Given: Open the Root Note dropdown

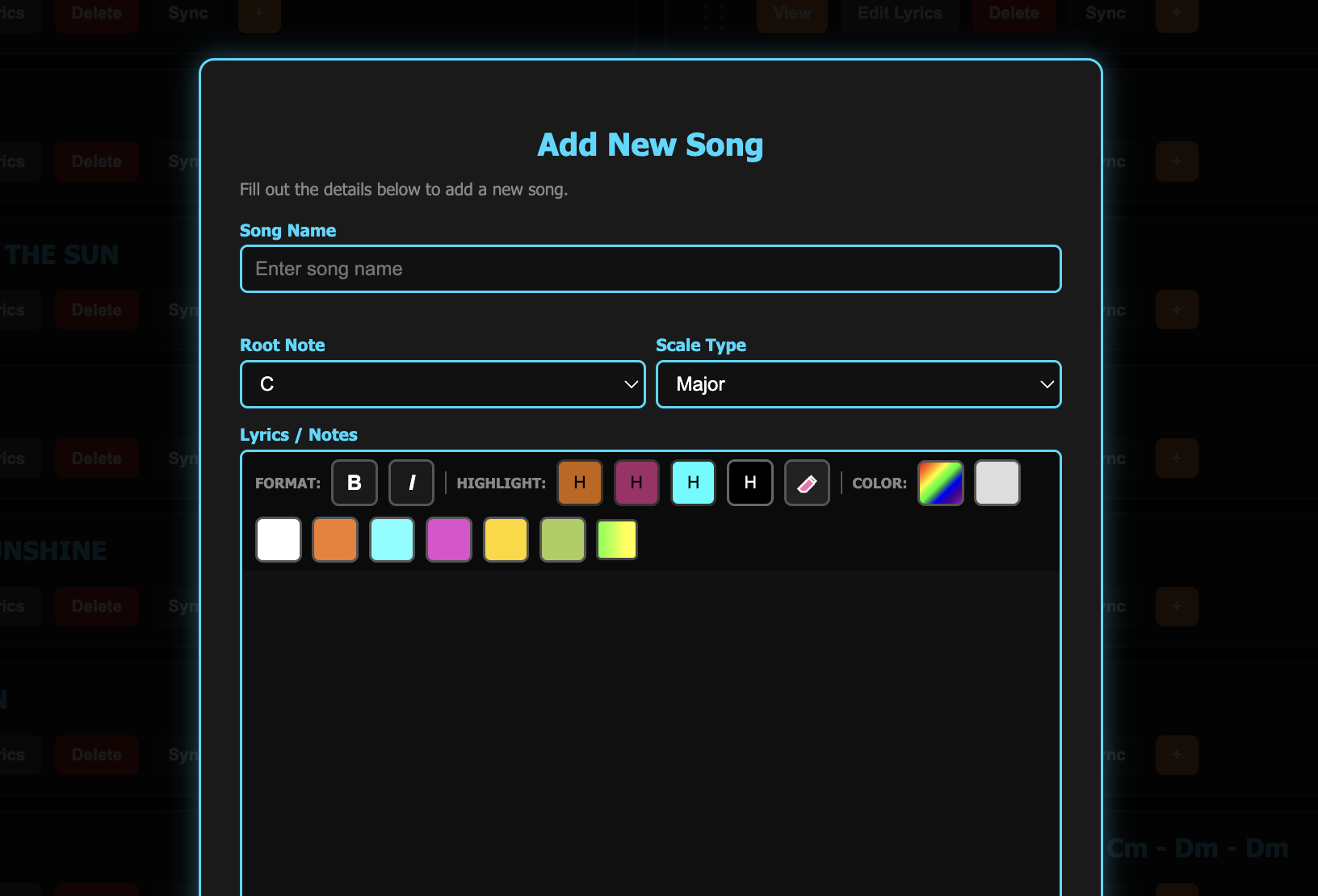Looking at the screenshot, I should click(443, 384).
